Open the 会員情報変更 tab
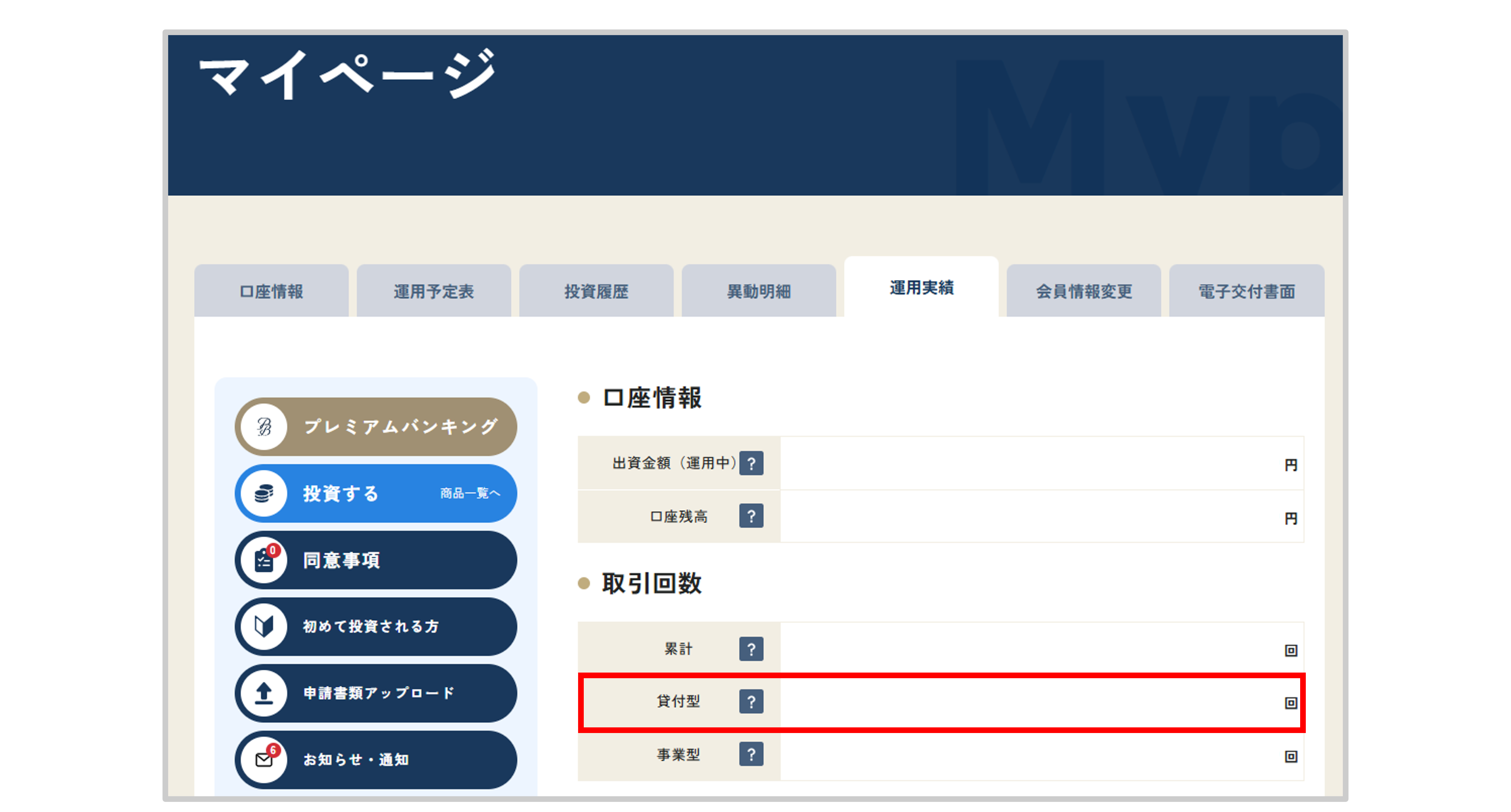The image size is (1511, 812). [x=1083, y=291]
